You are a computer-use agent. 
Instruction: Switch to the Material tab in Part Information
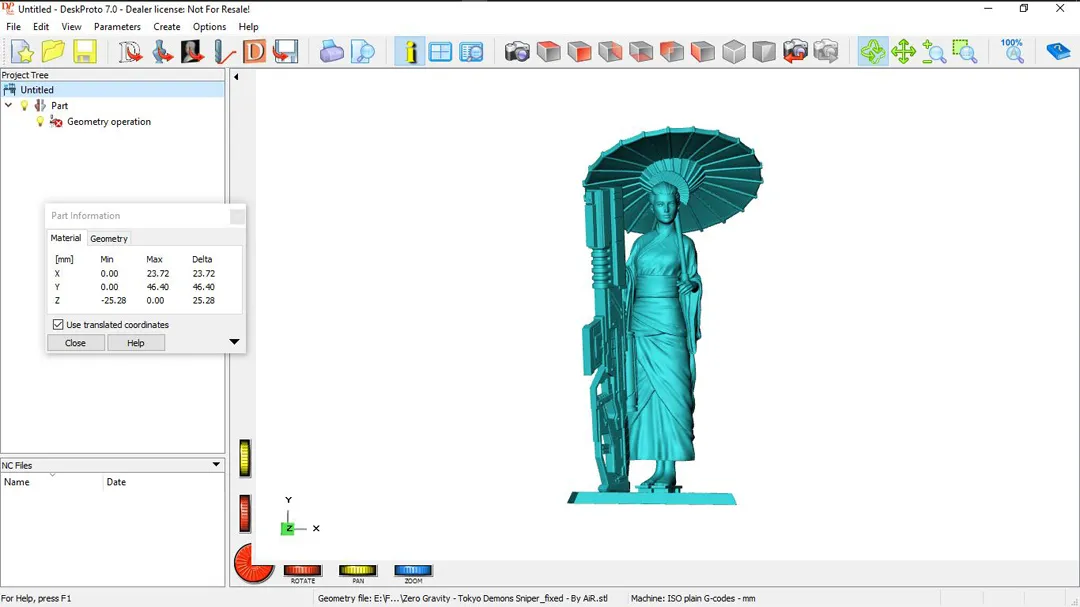[65, 238]
